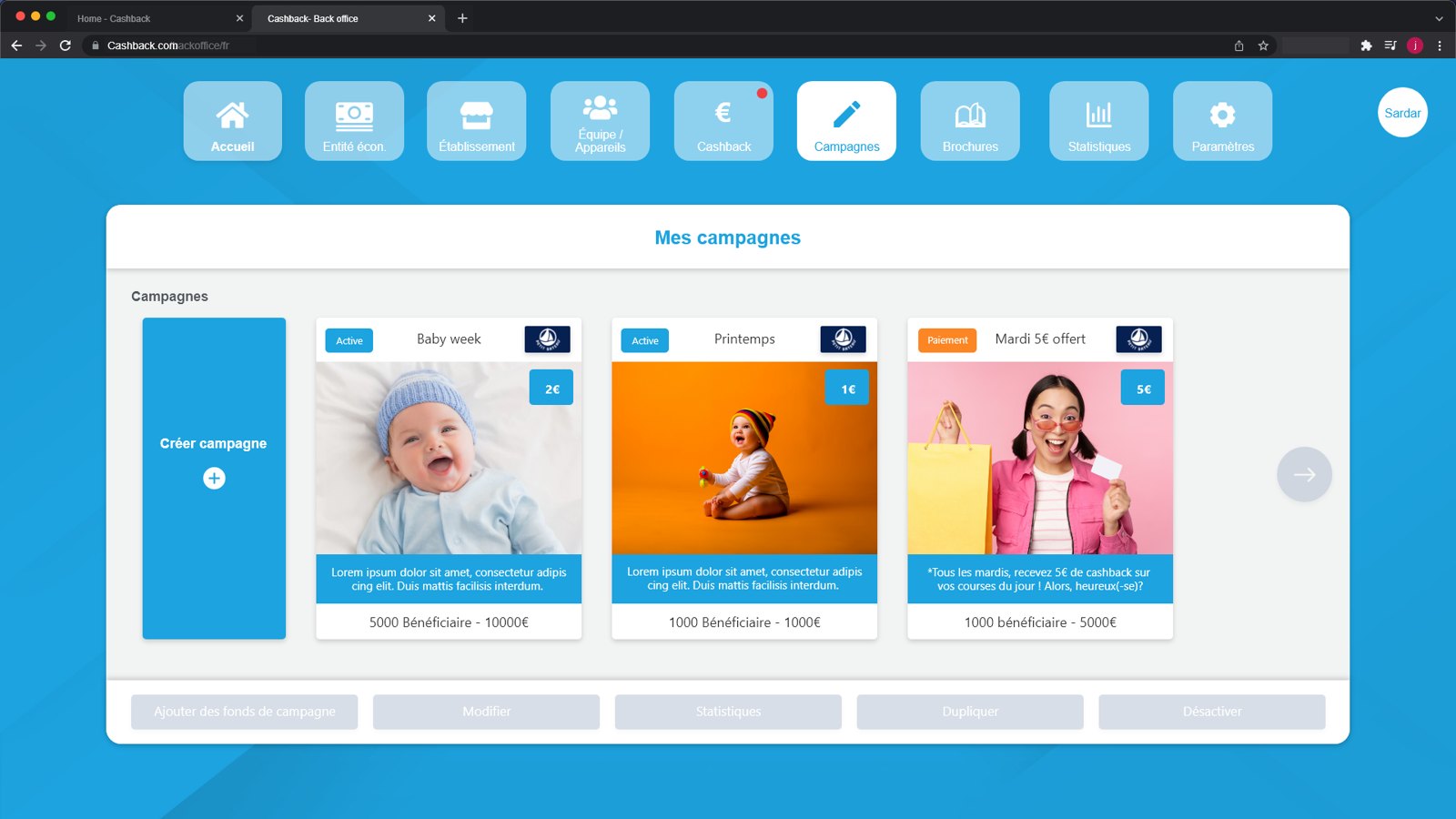
Task: Open the Statistiques chart tile
Action: [1099, 121]
